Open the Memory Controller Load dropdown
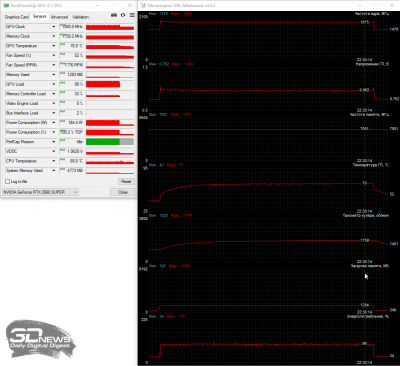Screen dimensions: 400x366 coord(54,94)
